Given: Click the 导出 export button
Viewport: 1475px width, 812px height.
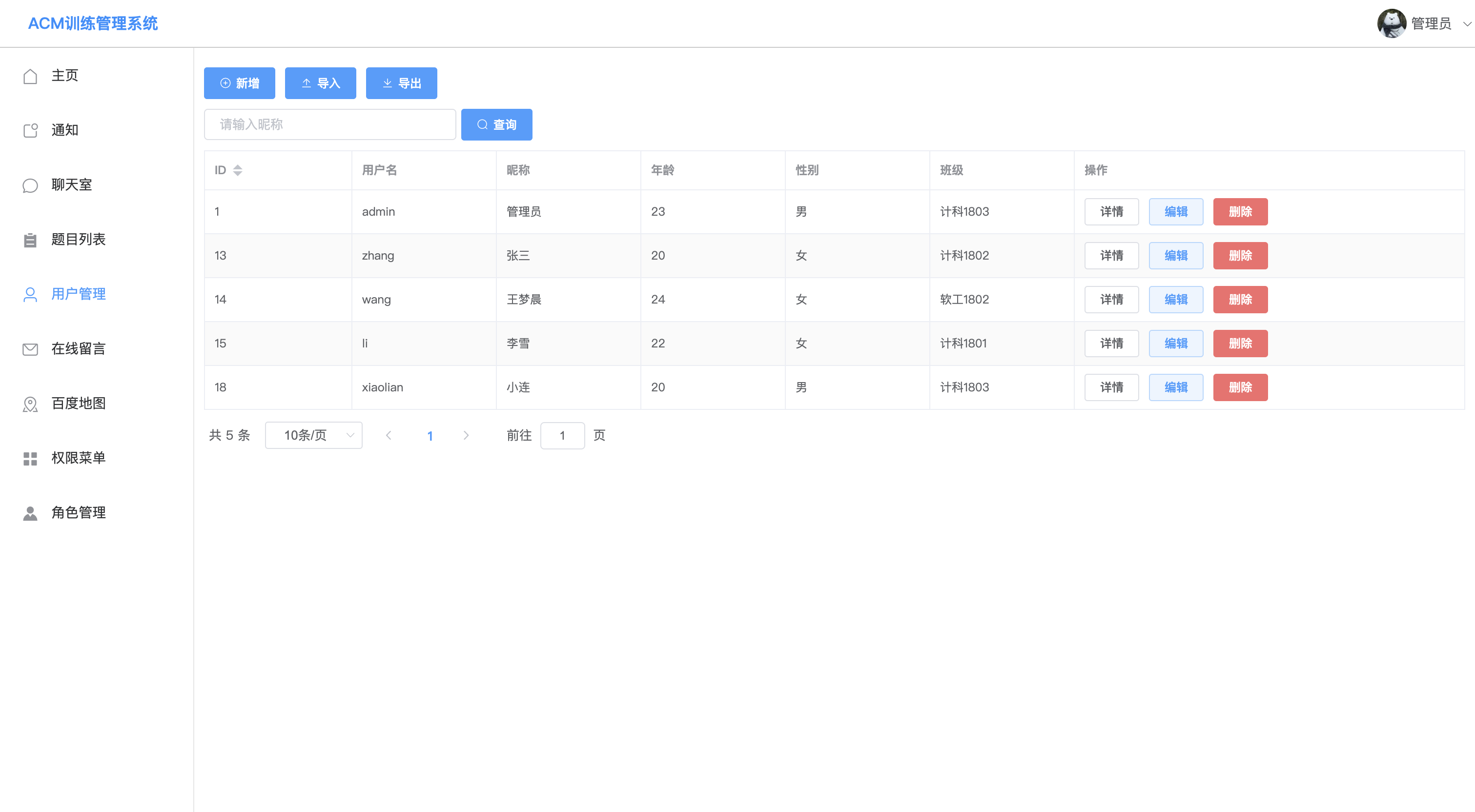Looking at the screenshot, I should tap(401, 82).
